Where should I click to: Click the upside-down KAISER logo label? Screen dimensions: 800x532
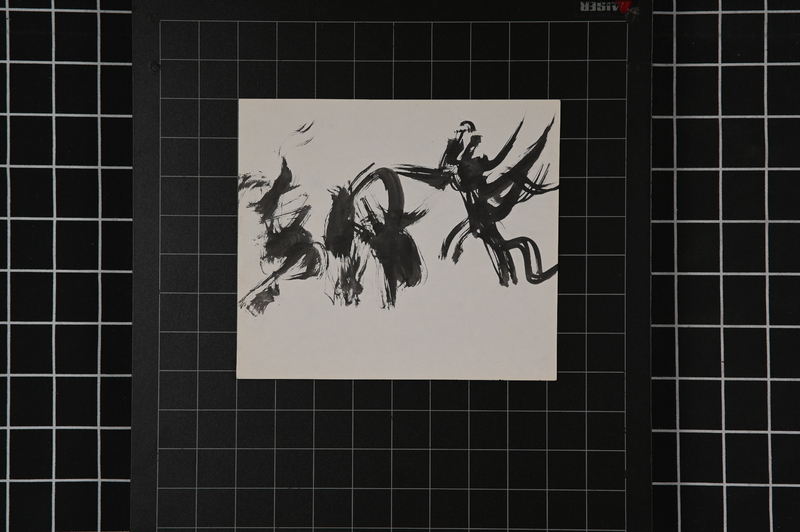click(x=608, y=8)
